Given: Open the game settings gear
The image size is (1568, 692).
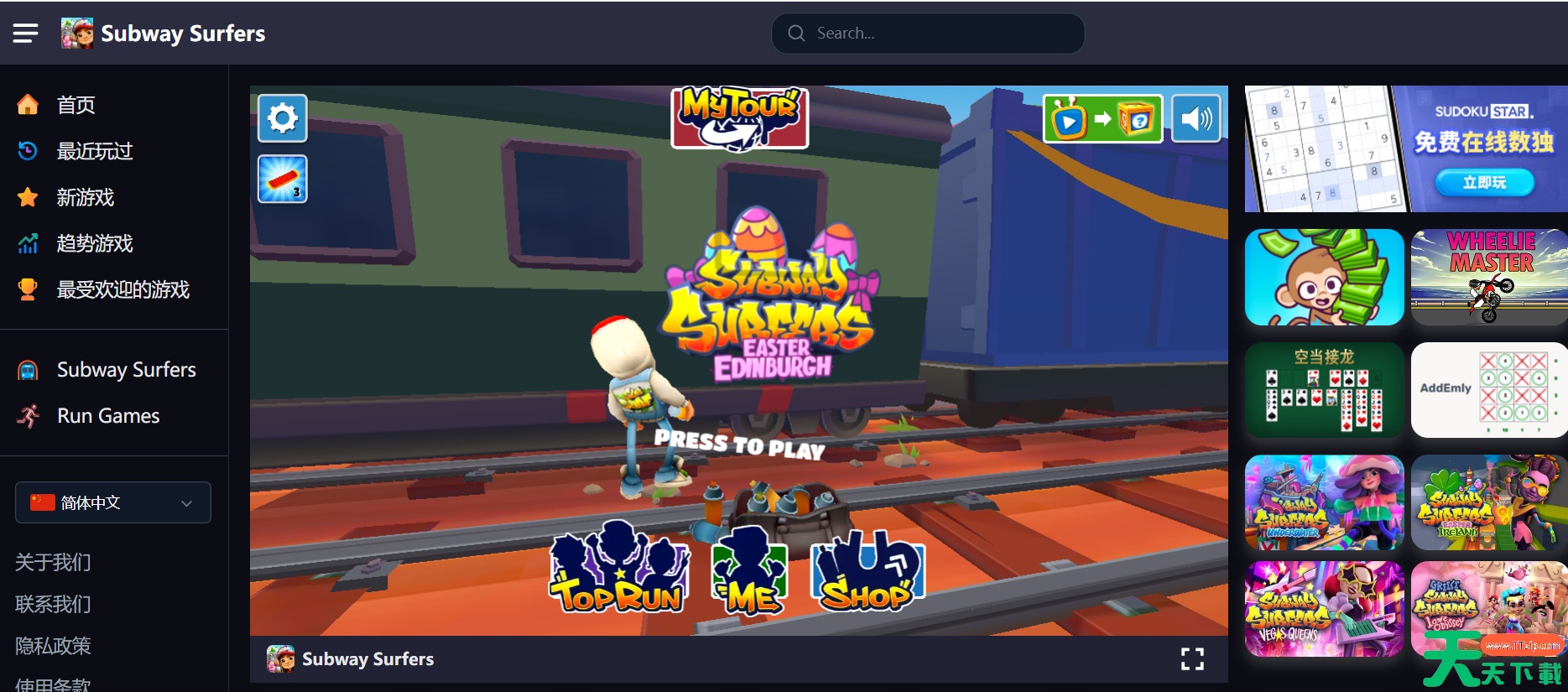Looking at the screenshot, I should (x=283, y=118).
